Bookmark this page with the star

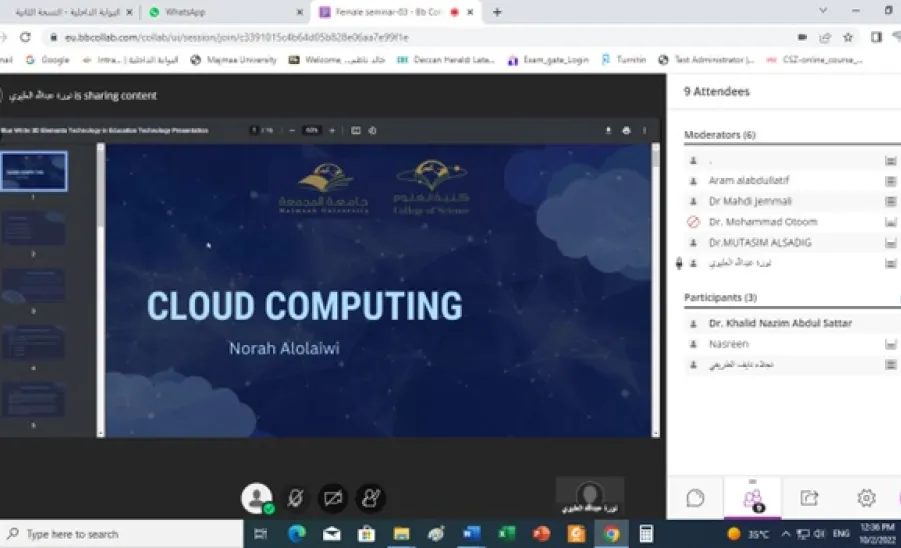click(848, 37)
